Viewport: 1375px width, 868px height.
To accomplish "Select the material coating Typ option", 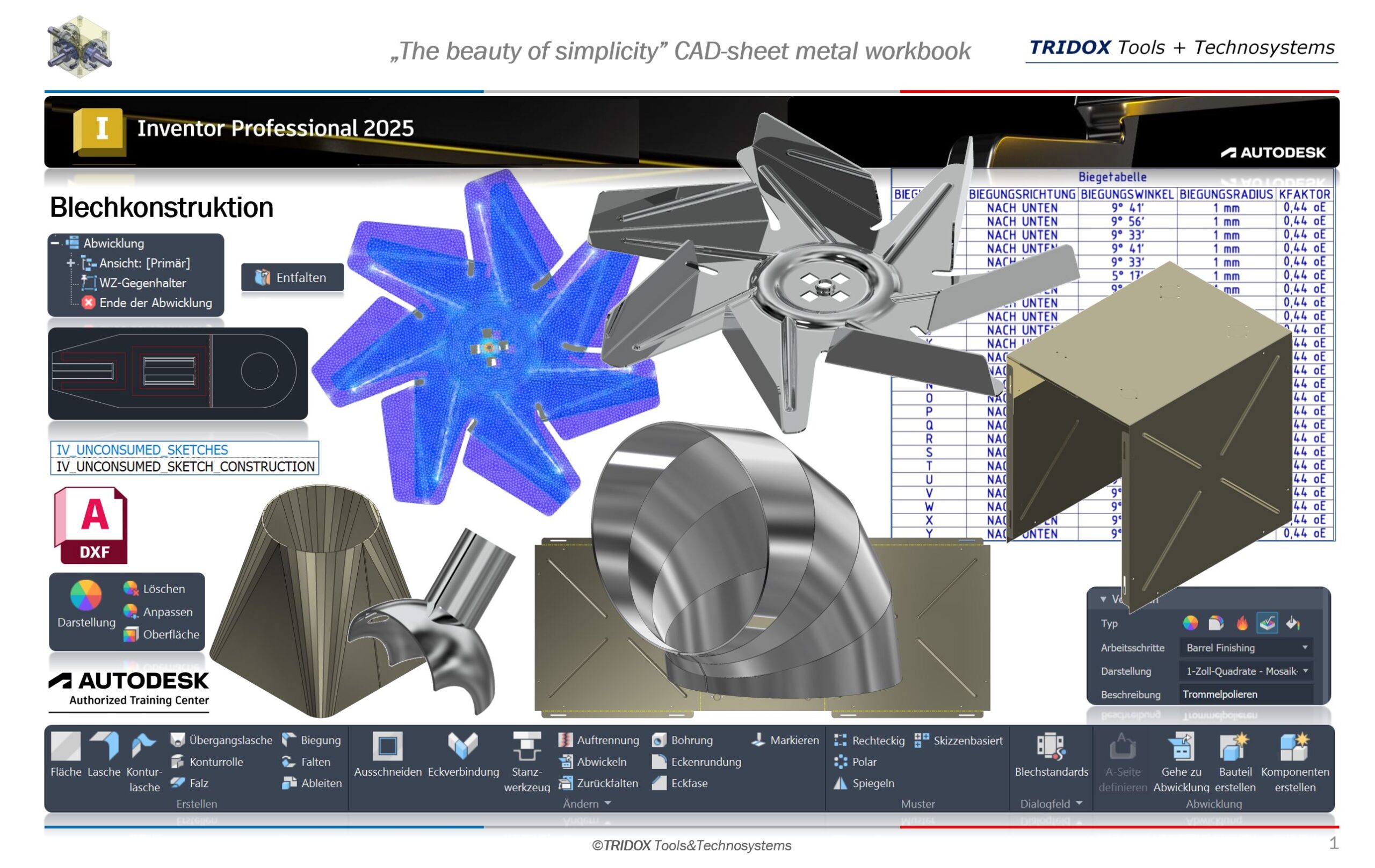I will click(x=1215, y=623).
